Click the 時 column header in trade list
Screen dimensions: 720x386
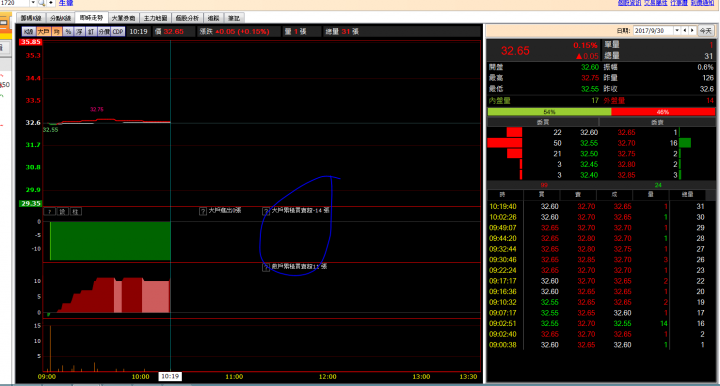point(502,195)
